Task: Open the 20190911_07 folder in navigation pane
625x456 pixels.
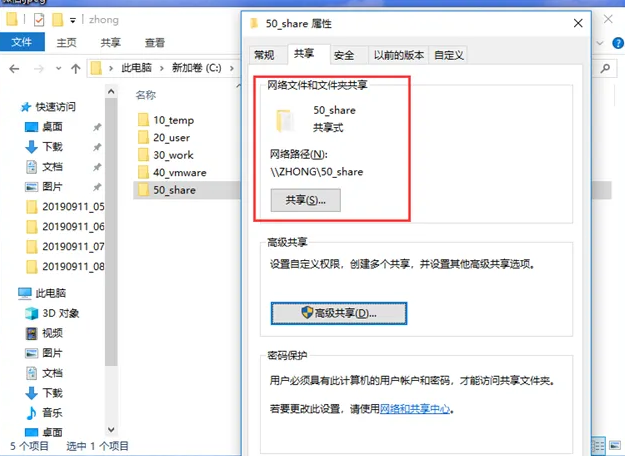Action: (73, 246)
